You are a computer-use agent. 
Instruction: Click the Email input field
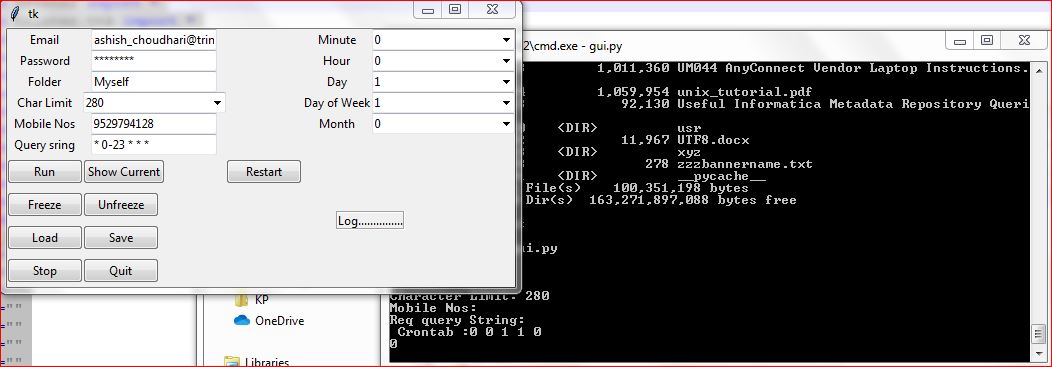154,40
